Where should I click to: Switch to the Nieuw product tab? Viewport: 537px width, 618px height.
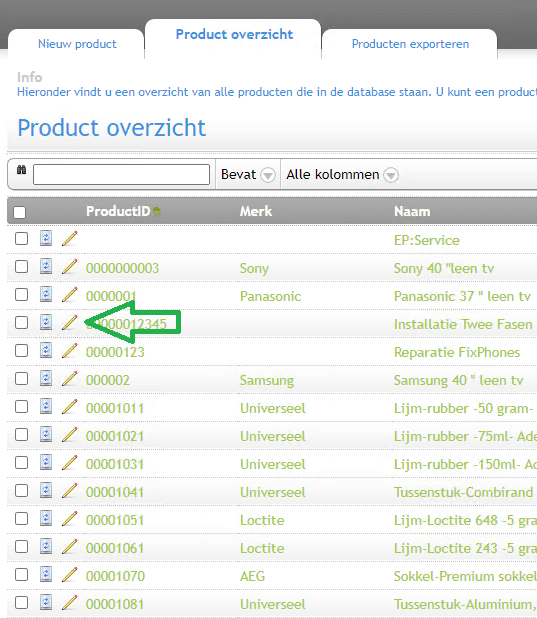(77, 44)
